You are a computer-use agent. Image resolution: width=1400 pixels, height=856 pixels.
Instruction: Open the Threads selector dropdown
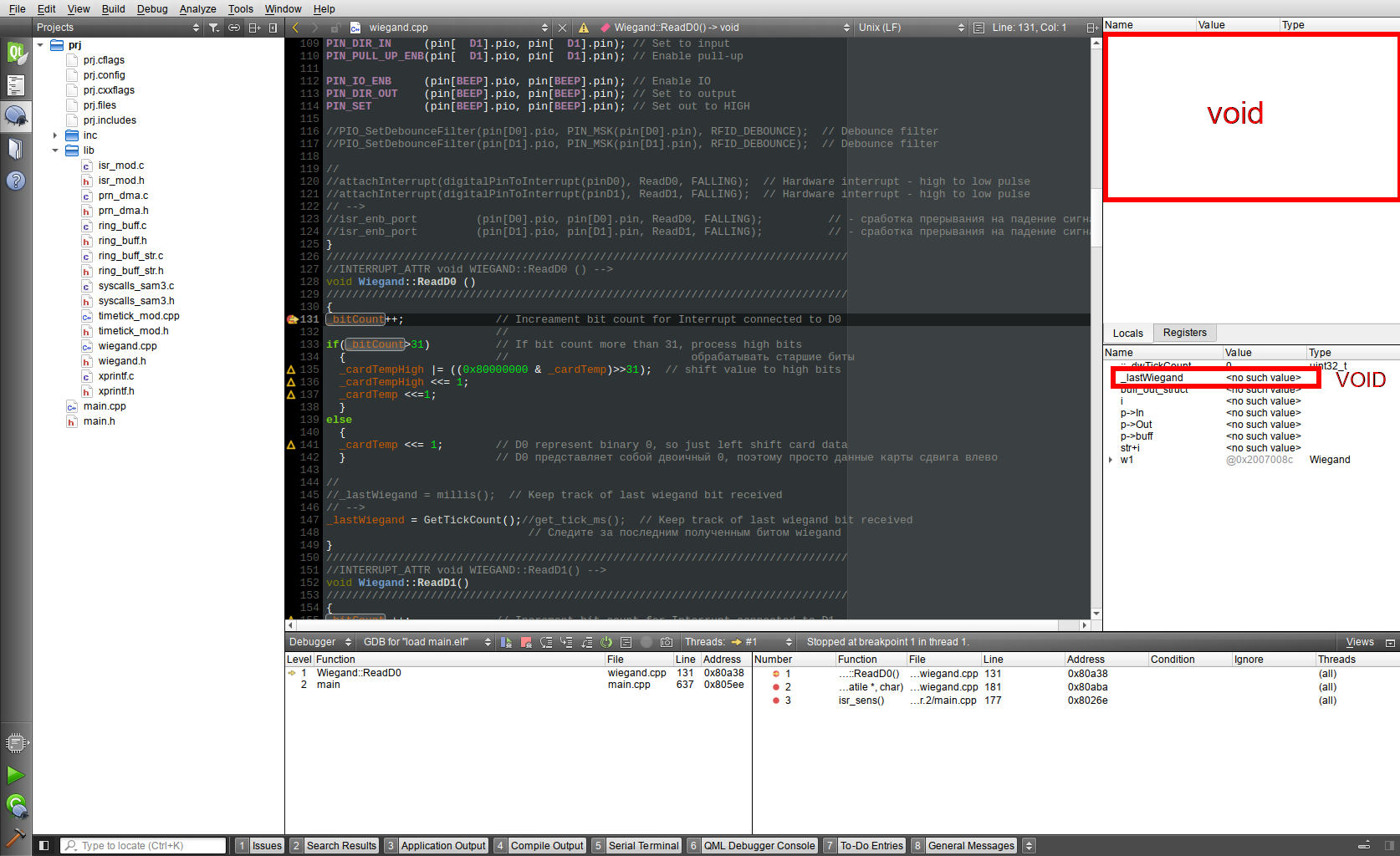pos(760,642)
